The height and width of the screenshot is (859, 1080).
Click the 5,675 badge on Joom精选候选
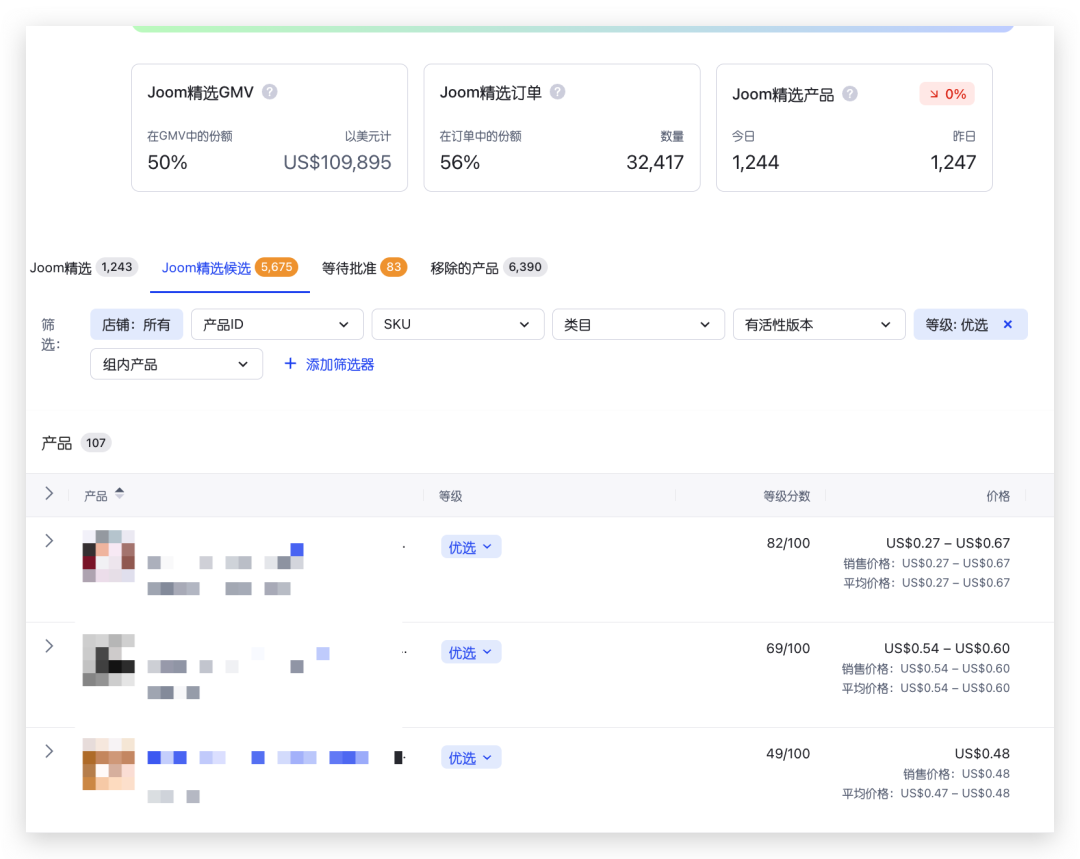[276, 267]
